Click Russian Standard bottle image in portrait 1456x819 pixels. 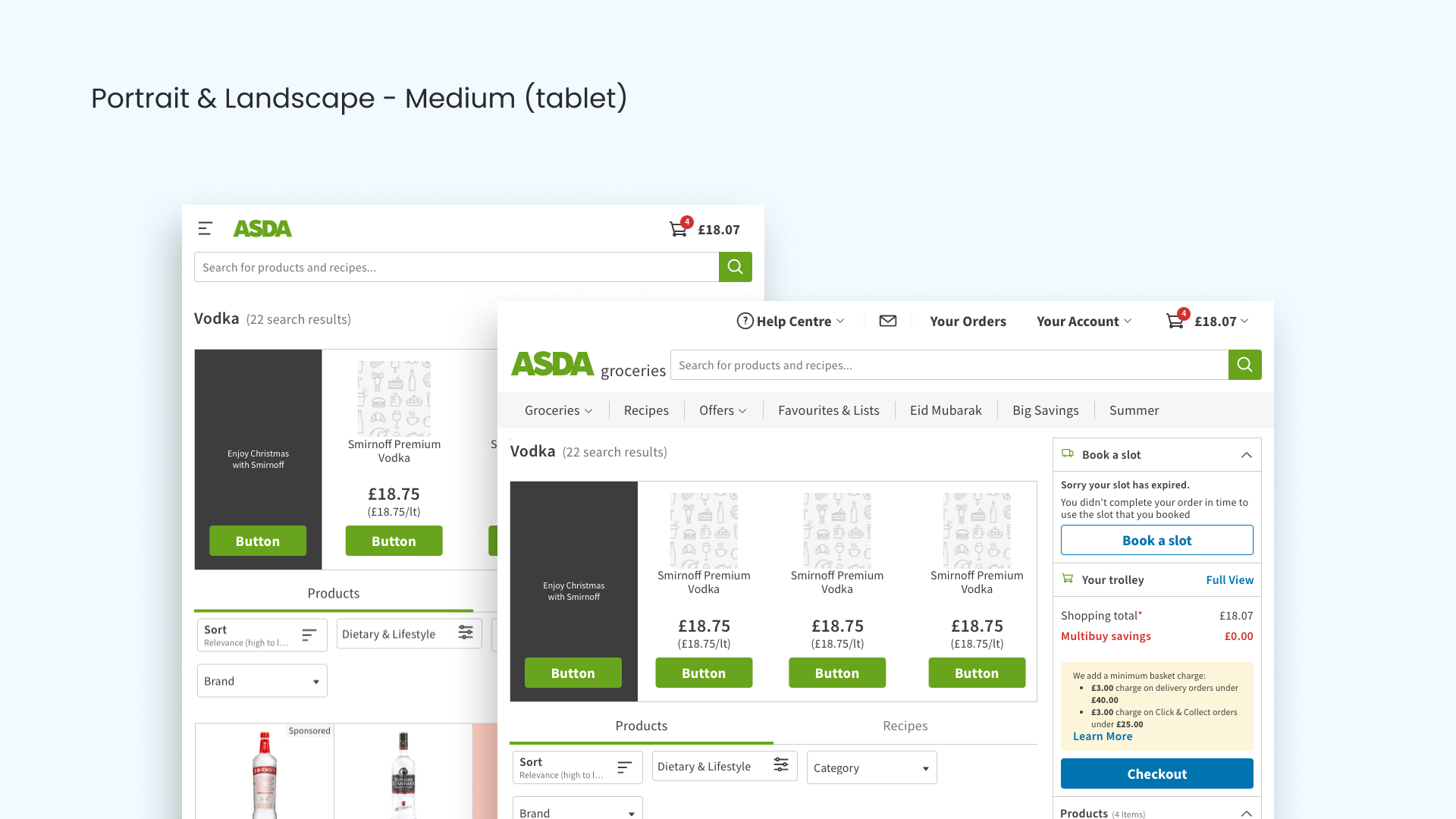[403, 775]
